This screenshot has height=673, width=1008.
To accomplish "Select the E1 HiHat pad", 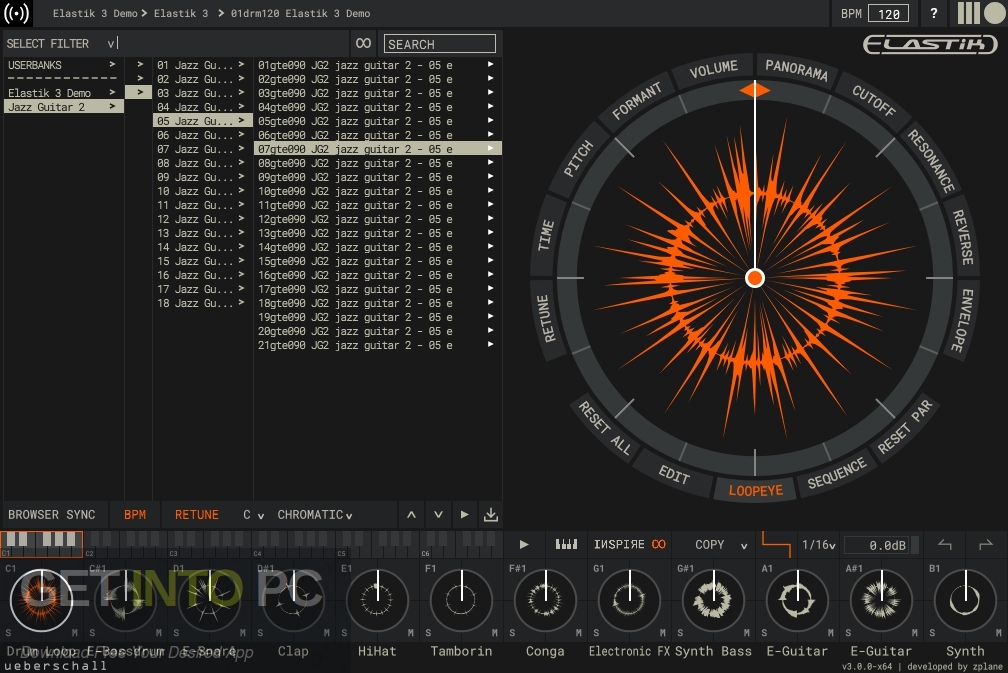I will 377,600.
